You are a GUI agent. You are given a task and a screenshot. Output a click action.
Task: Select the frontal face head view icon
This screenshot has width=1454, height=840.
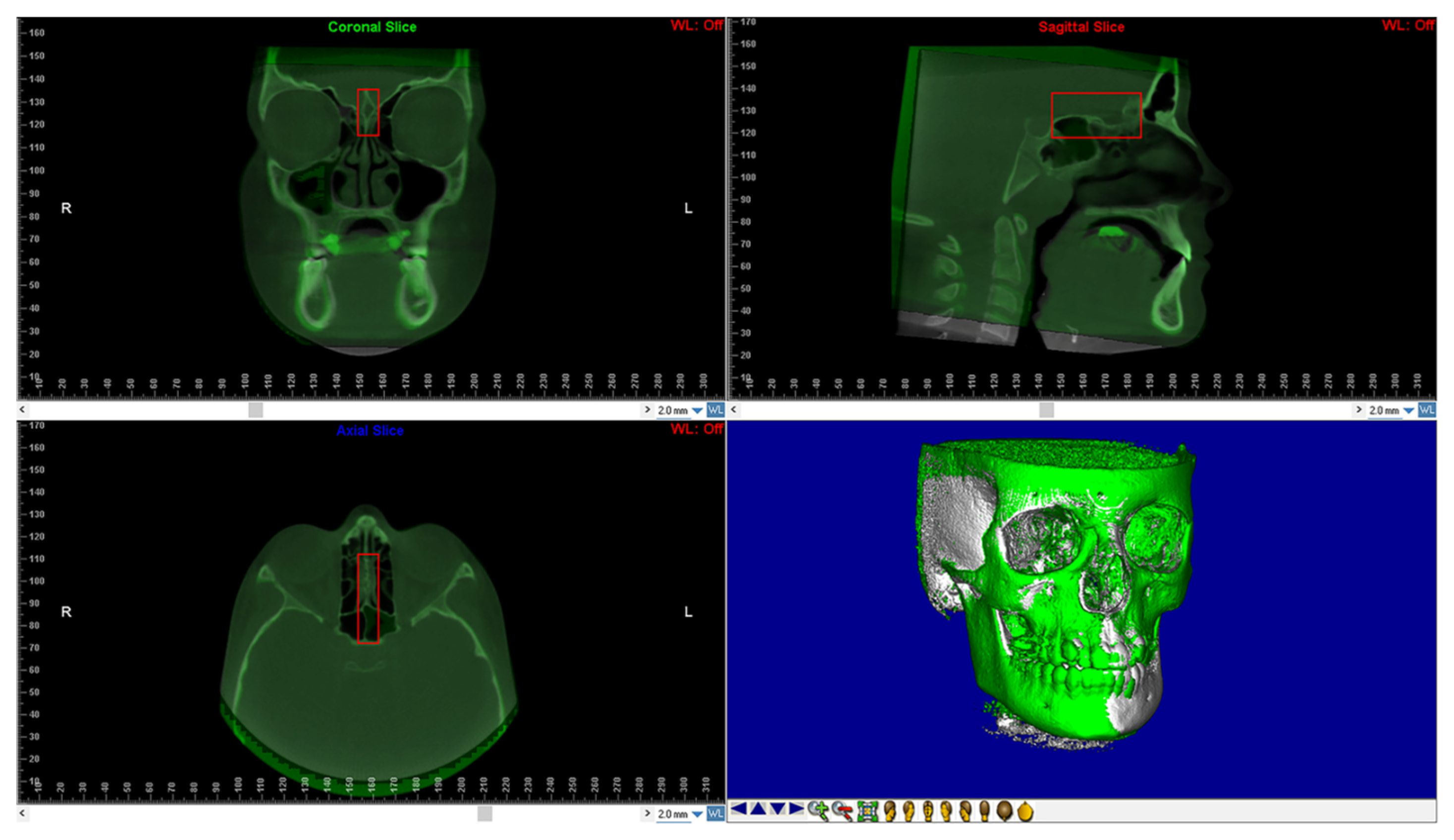(928, 811)
